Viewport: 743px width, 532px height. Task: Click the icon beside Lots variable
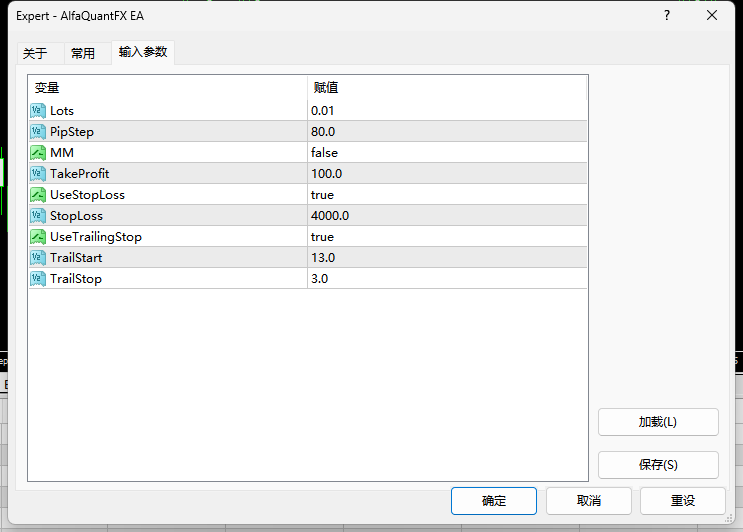click(x=38, y=111)
